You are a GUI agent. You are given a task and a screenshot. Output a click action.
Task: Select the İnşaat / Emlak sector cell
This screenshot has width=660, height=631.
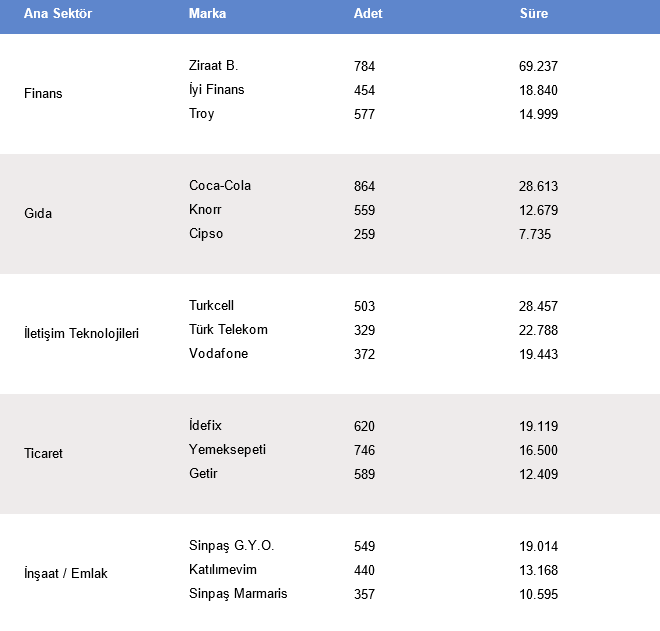65,574
